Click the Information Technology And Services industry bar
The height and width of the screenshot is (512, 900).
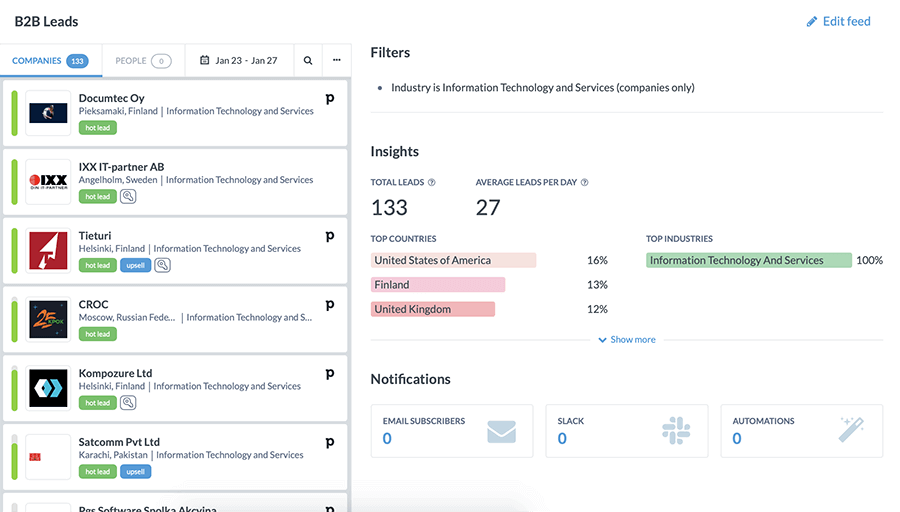(749, 261)
